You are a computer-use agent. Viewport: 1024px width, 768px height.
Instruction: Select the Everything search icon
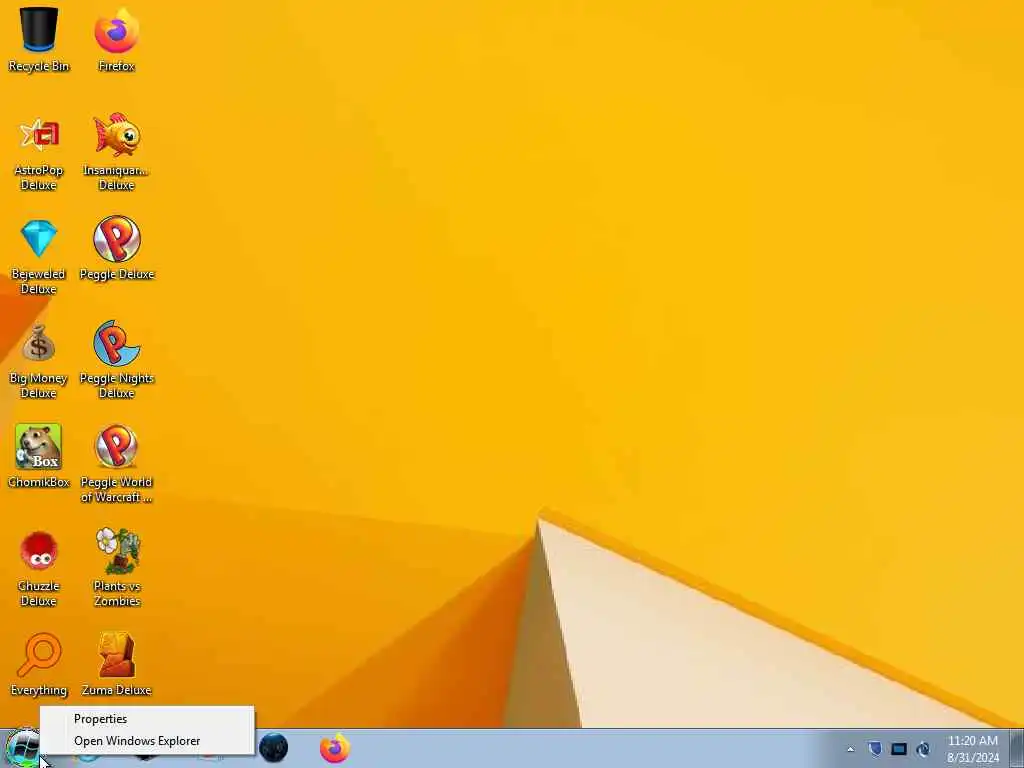39,654
